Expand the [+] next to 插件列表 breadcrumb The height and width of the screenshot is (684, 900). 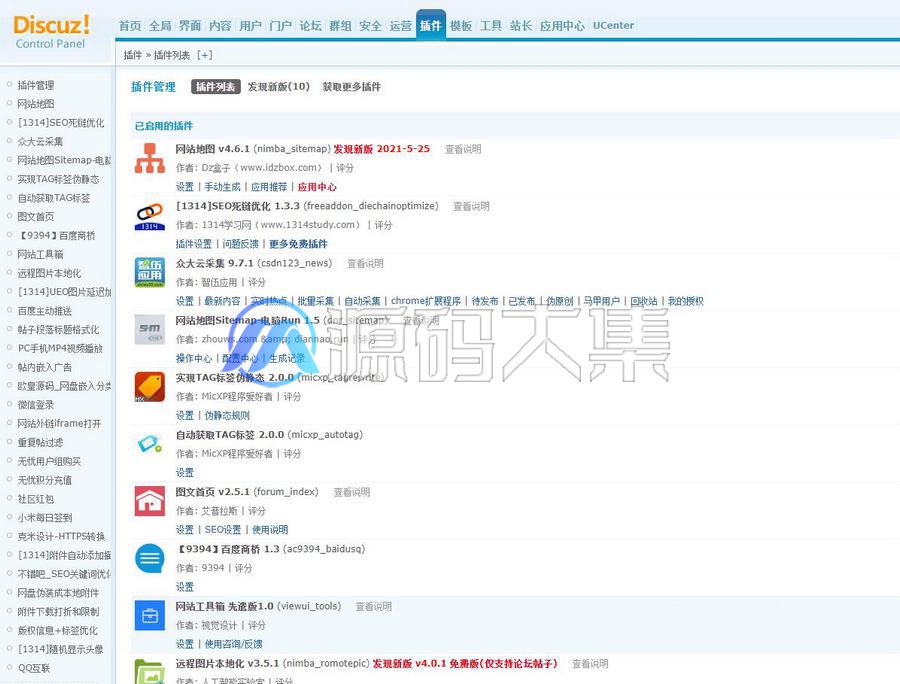(x=204, y=55)
